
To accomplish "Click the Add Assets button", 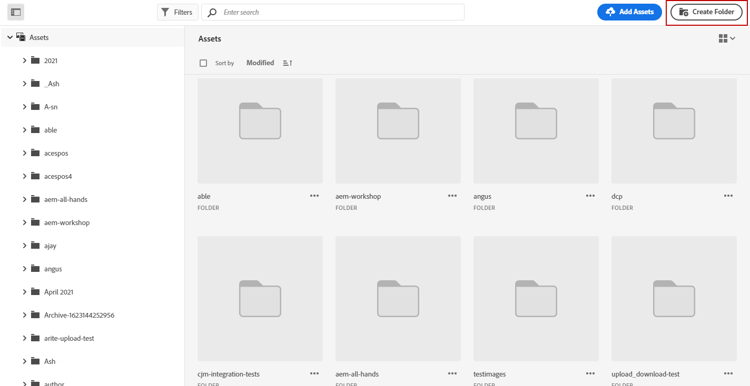I will pos(629,12).
